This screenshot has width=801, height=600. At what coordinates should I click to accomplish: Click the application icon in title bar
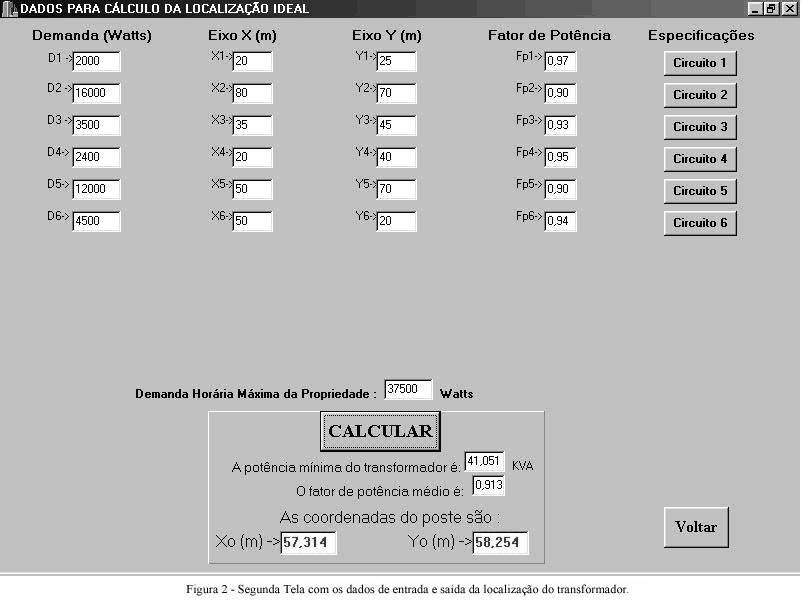(x=10, y=9)
